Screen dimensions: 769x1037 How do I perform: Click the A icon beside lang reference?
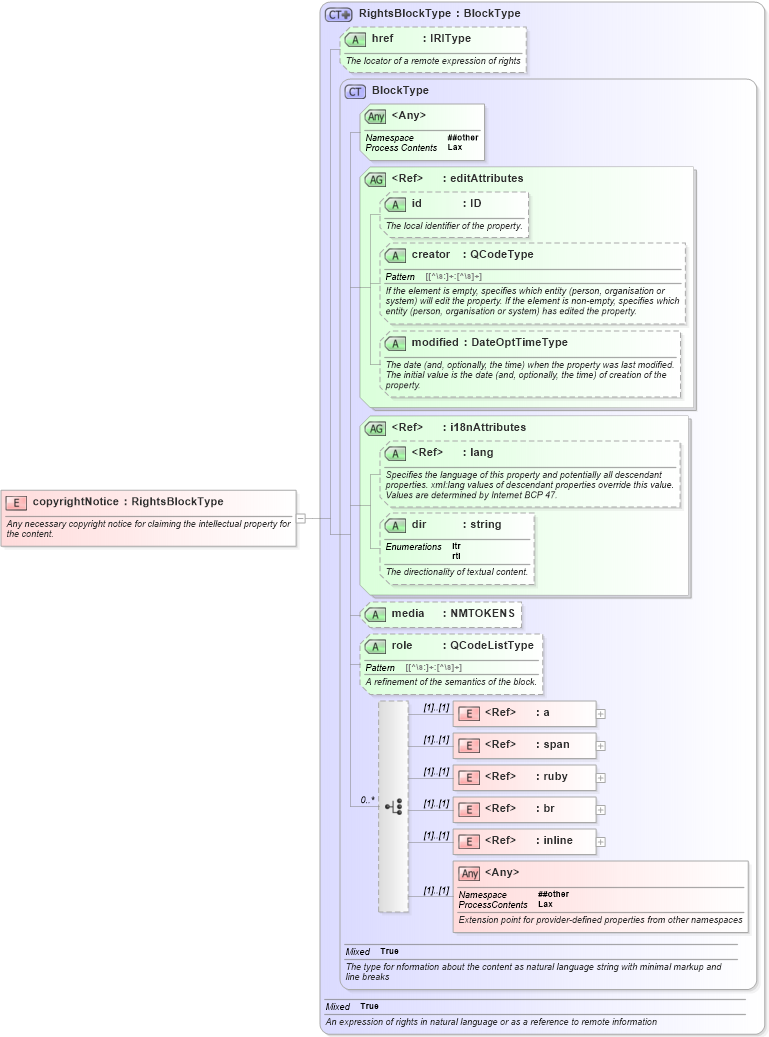pyautogui.click(x=395, y=453)
